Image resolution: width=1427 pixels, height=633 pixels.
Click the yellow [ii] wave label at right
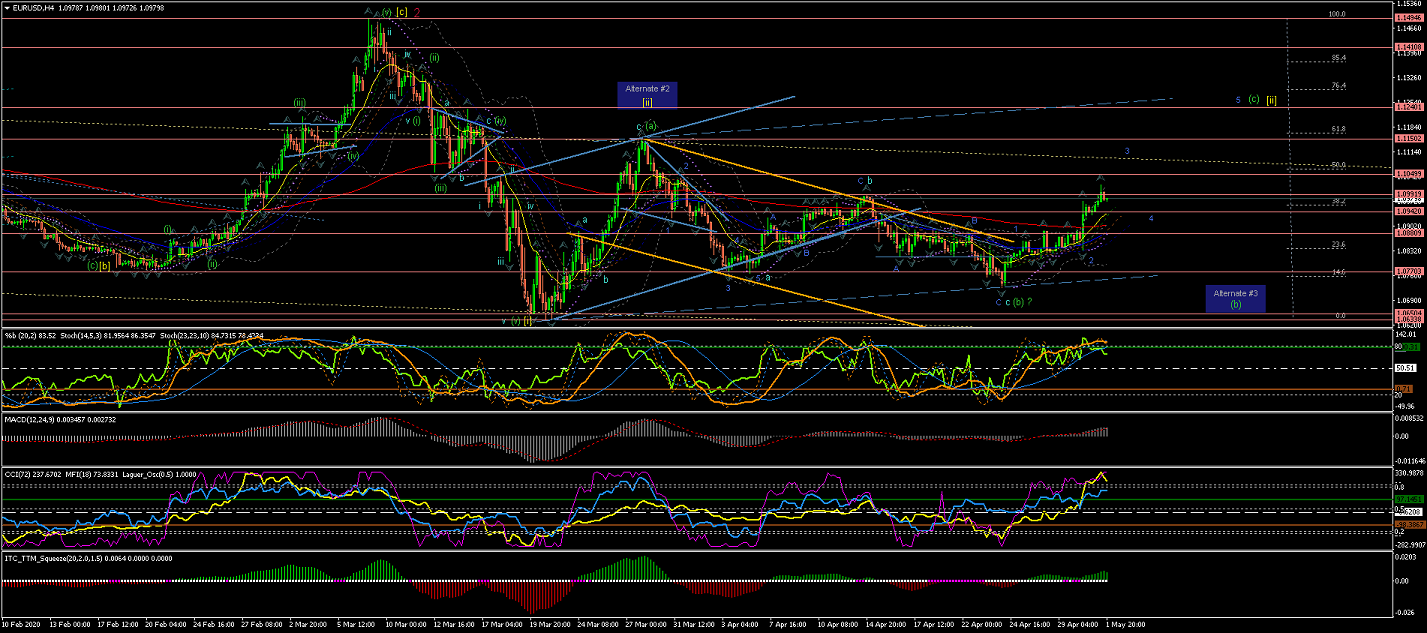(x=1299, y=99)
